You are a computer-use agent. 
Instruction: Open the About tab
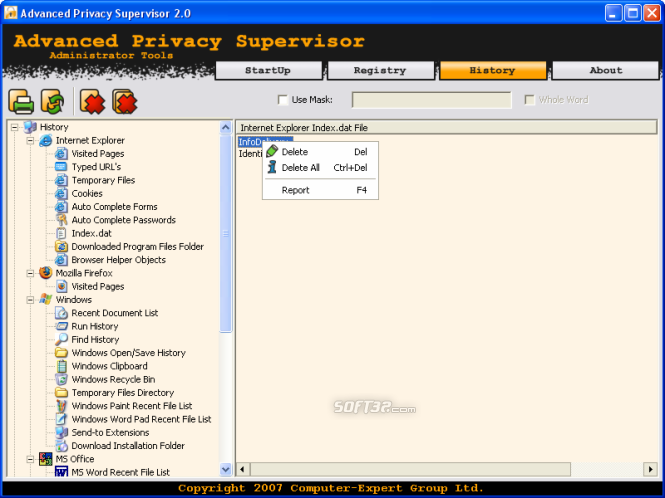tap(605, 70)
